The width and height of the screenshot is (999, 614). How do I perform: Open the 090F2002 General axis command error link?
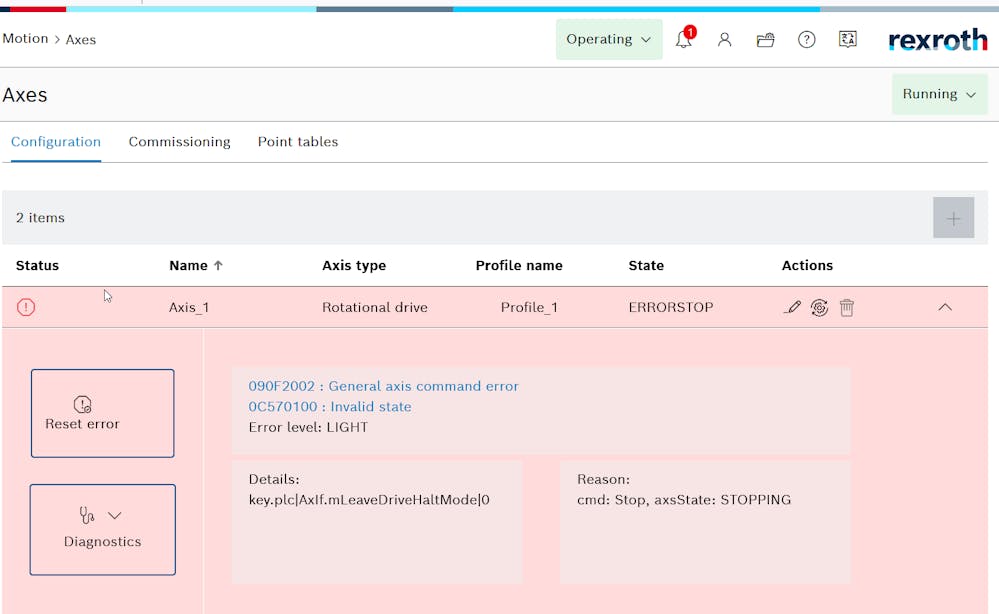tap(383, 386)
